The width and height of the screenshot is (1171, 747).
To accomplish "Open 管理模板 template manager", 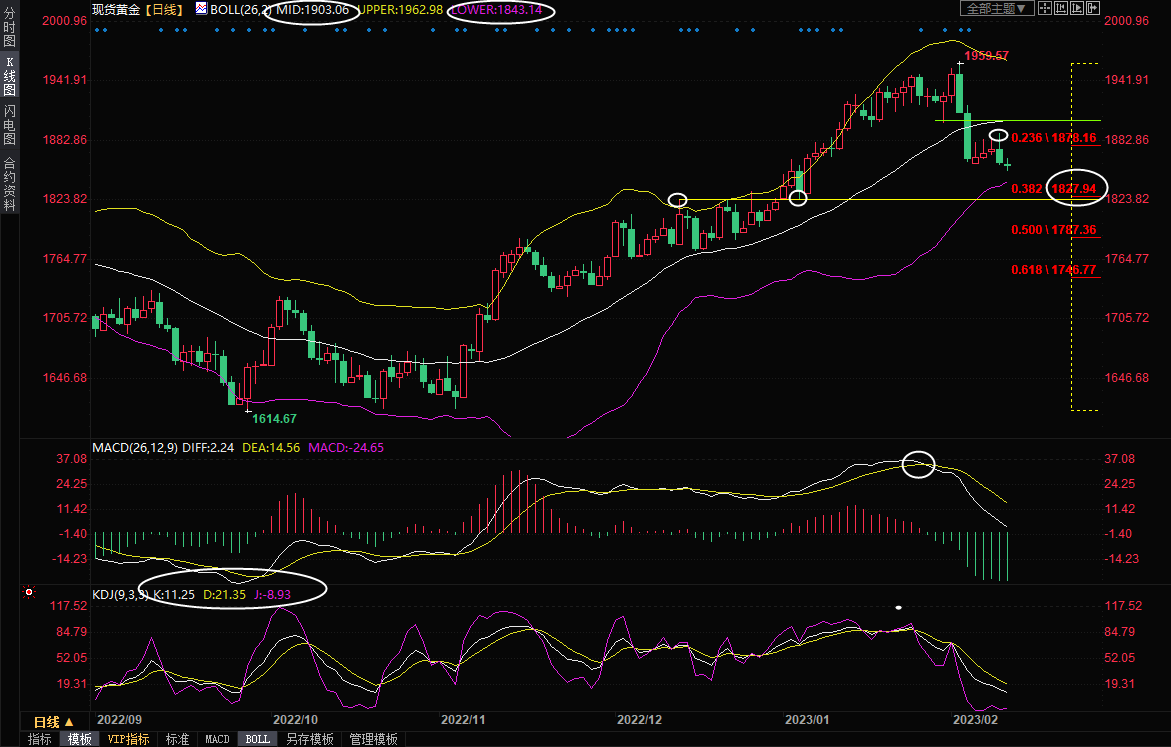I will [x=373, y=739].
